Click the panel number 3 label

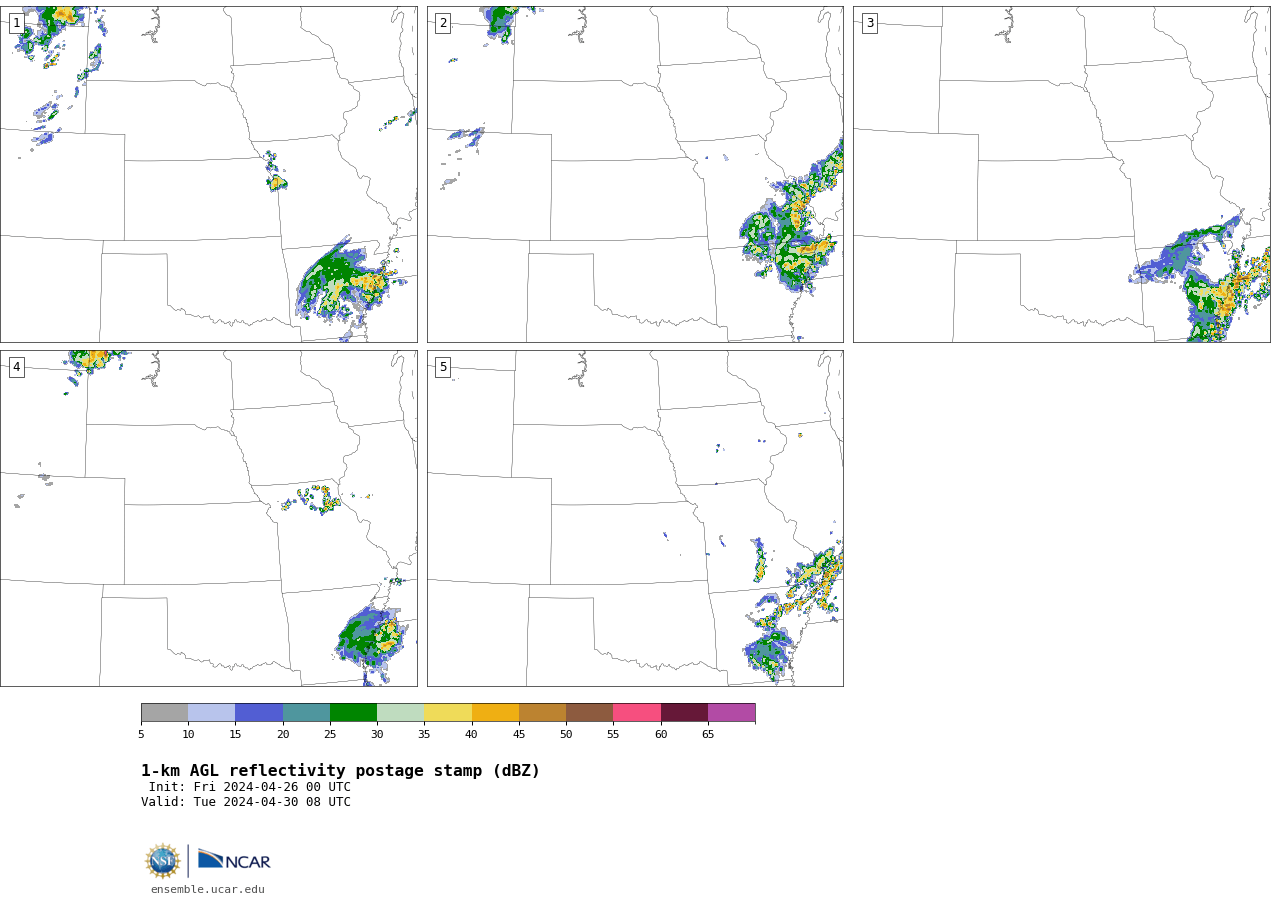coord(870,23)
